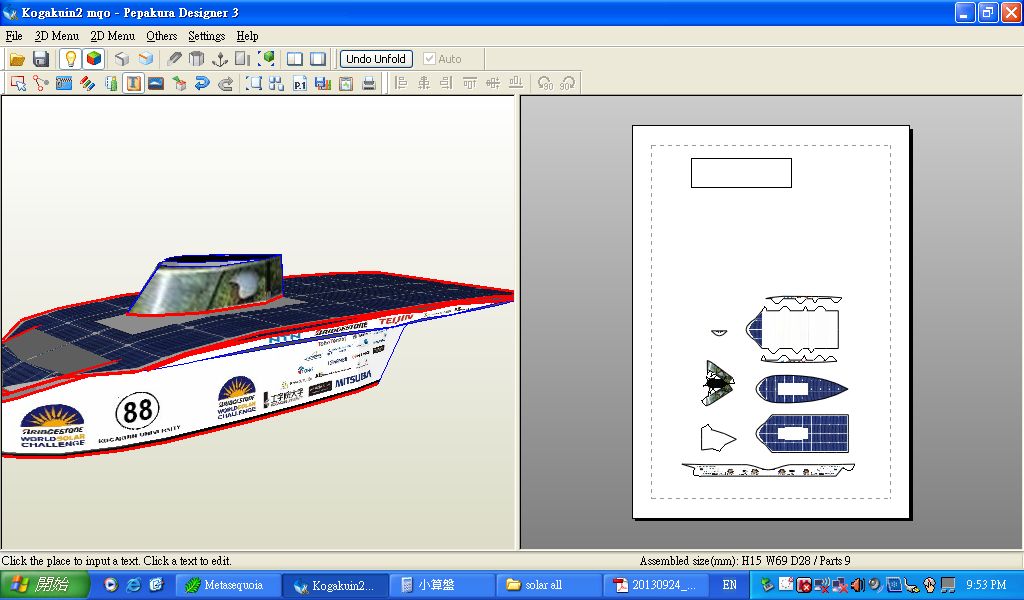The image size is (1024, 600).
Task: Open the 2D Menu
Action: (112, 36)
